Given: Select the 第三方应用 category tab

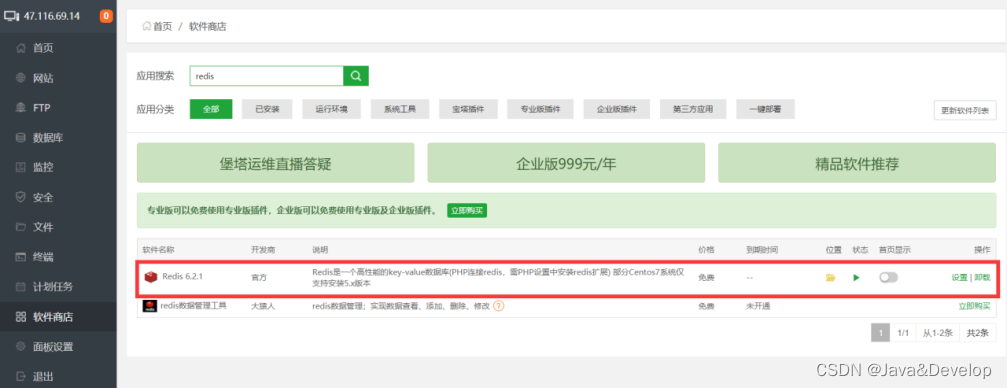Looking at the screenshot, I should (693, 109).
